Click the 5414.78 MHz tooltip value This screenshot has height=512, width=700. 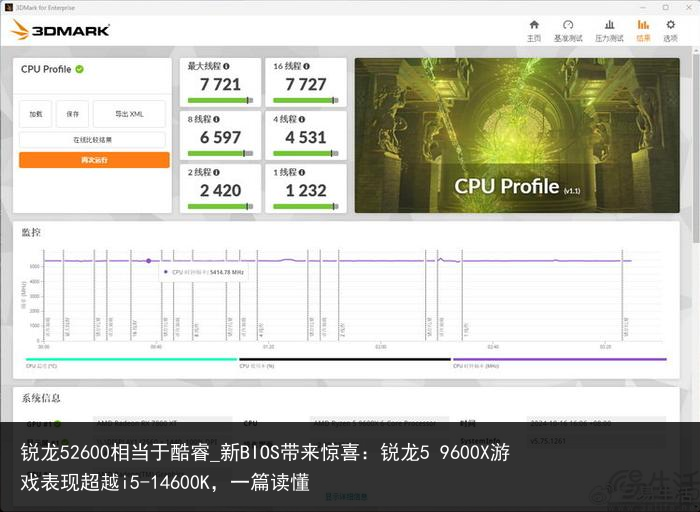[227, 272]
